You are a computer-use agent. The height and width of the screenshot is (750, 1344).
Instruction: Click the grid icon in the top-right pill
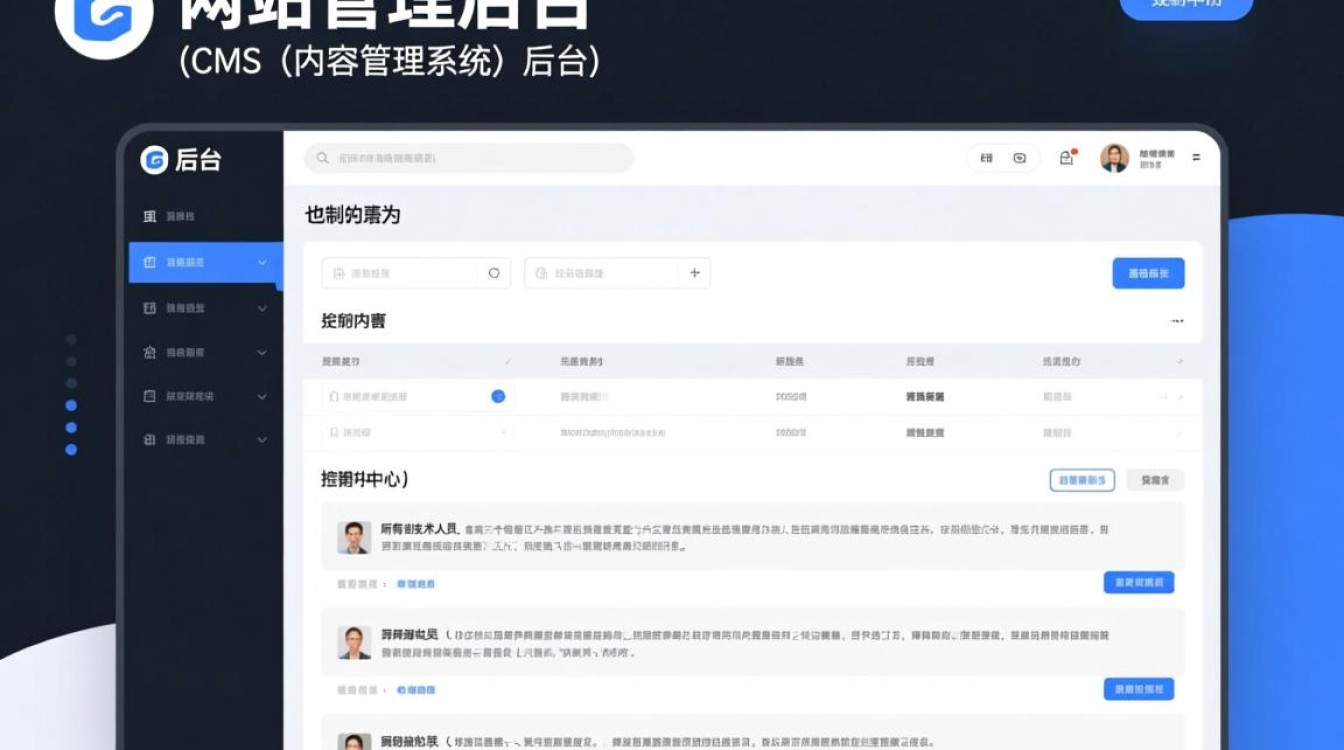click(x=987, y=158)
